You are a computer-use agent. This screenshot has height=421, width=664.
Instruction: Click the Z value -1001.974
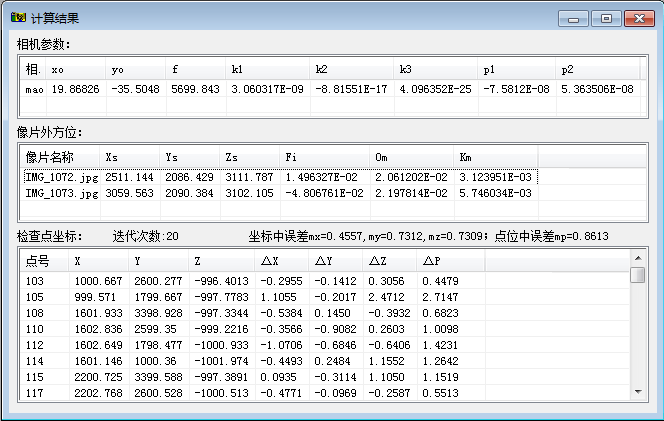[221, 361]
